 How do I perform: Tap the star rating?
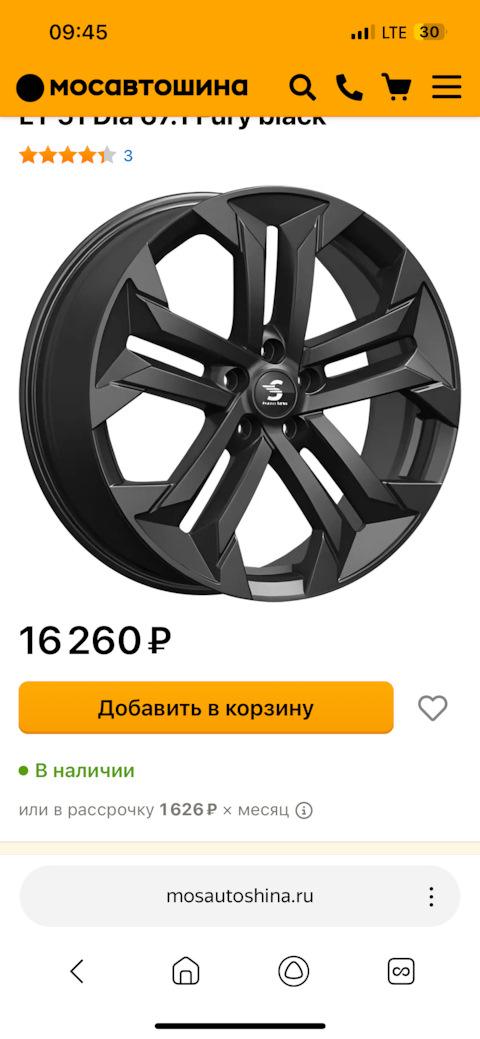pos(68,156)
